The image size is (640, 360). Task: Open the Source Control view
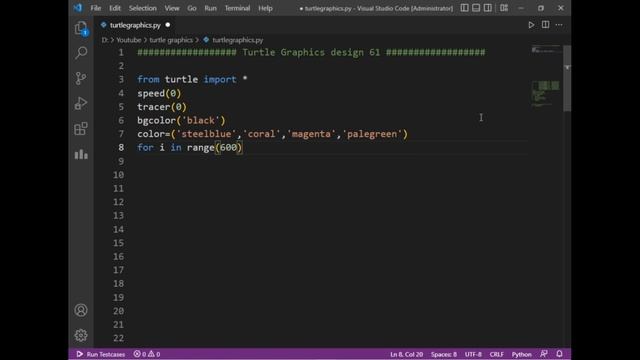point(81,78)
